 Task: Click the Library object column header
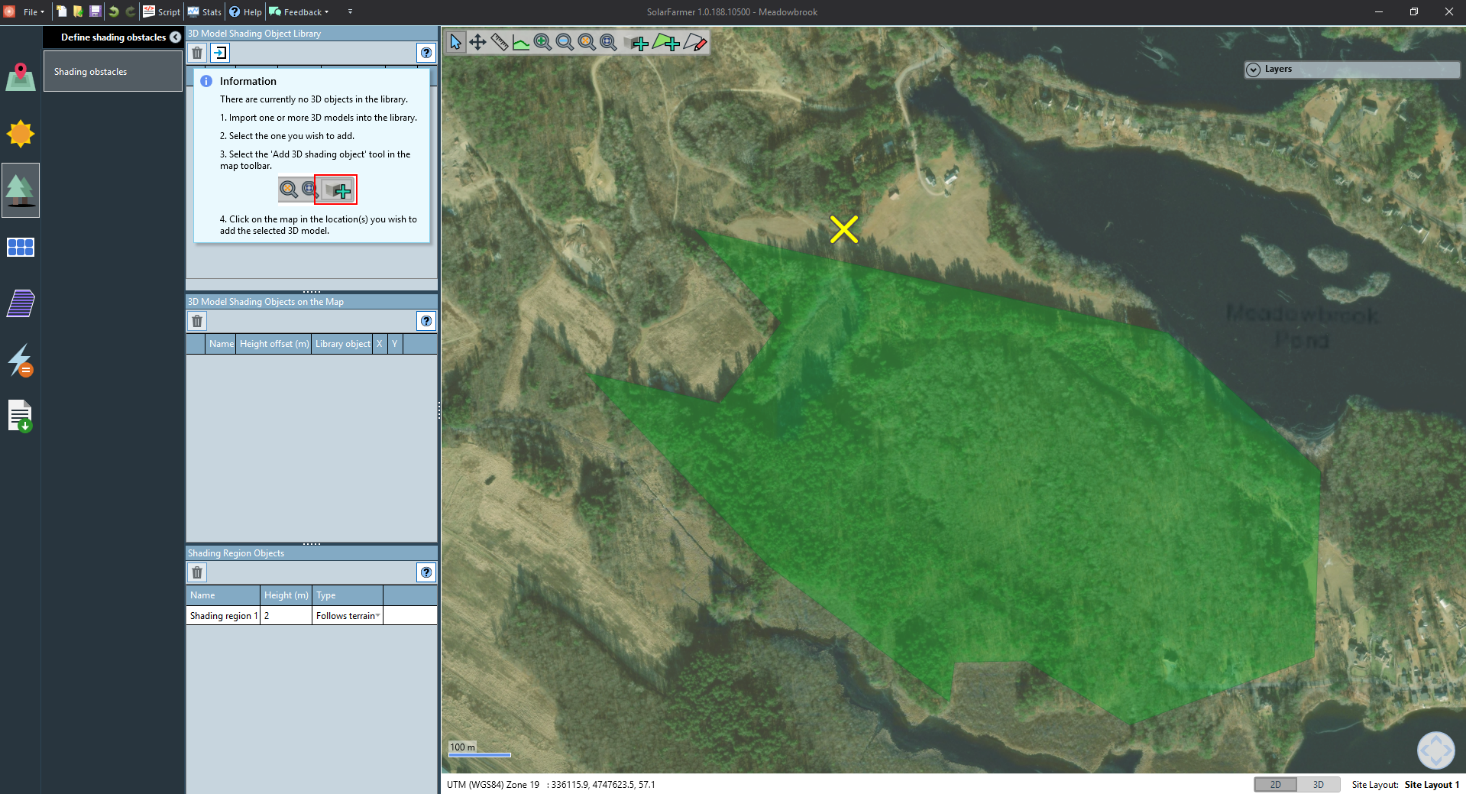342,344
